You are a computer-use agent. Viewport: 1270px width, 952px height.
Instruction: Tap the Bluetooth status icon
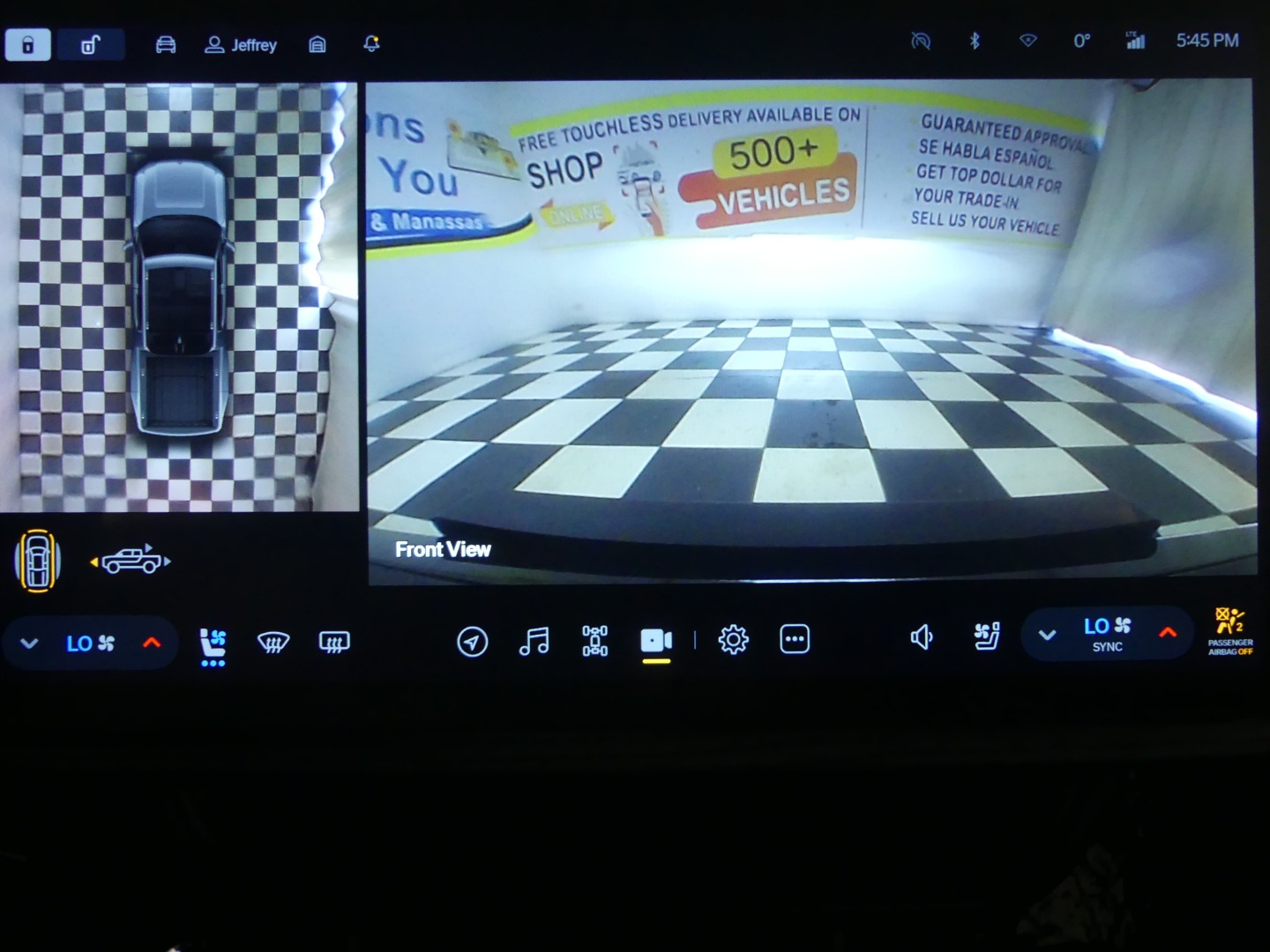point(975,41)
